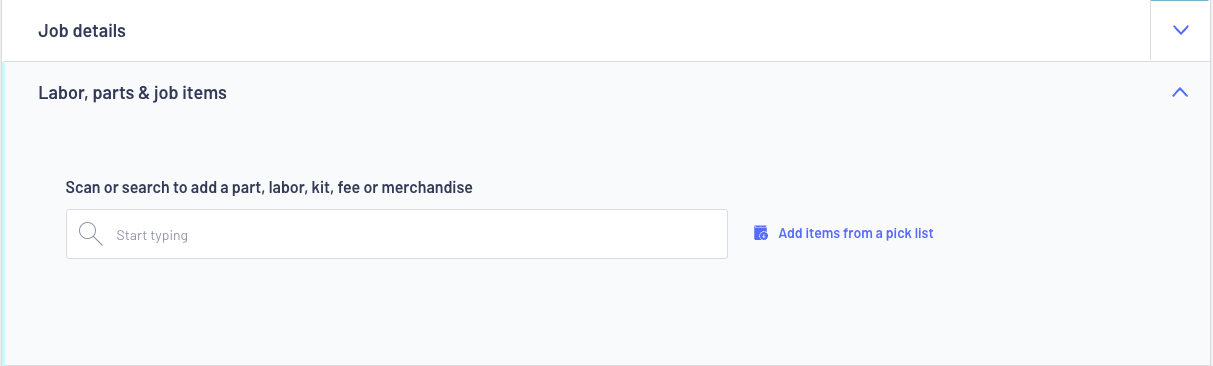
Task: Click the Start typing placeholder text
Action: point(152,235)
